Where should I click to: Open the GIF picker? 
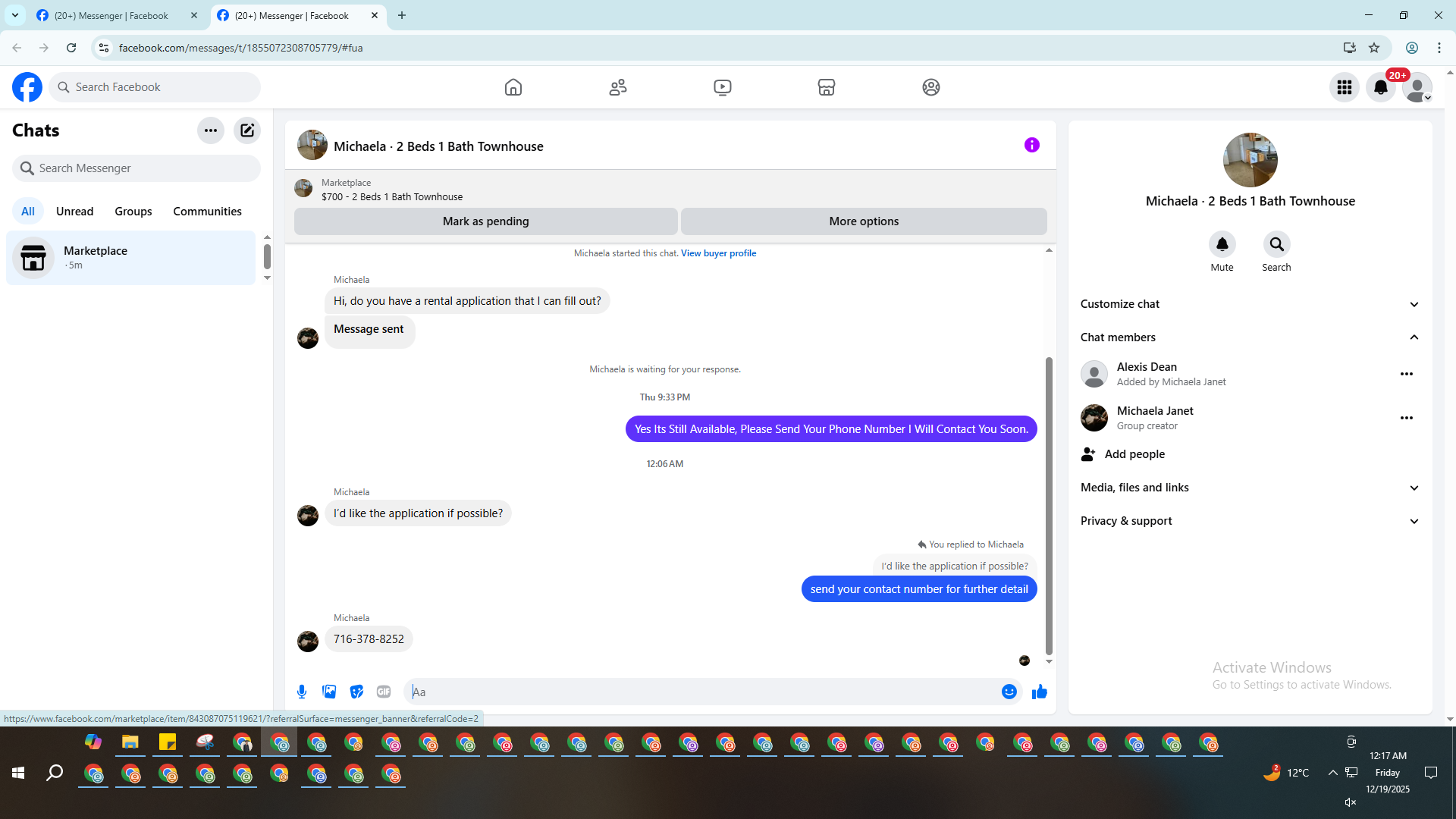tap(384, 692)
